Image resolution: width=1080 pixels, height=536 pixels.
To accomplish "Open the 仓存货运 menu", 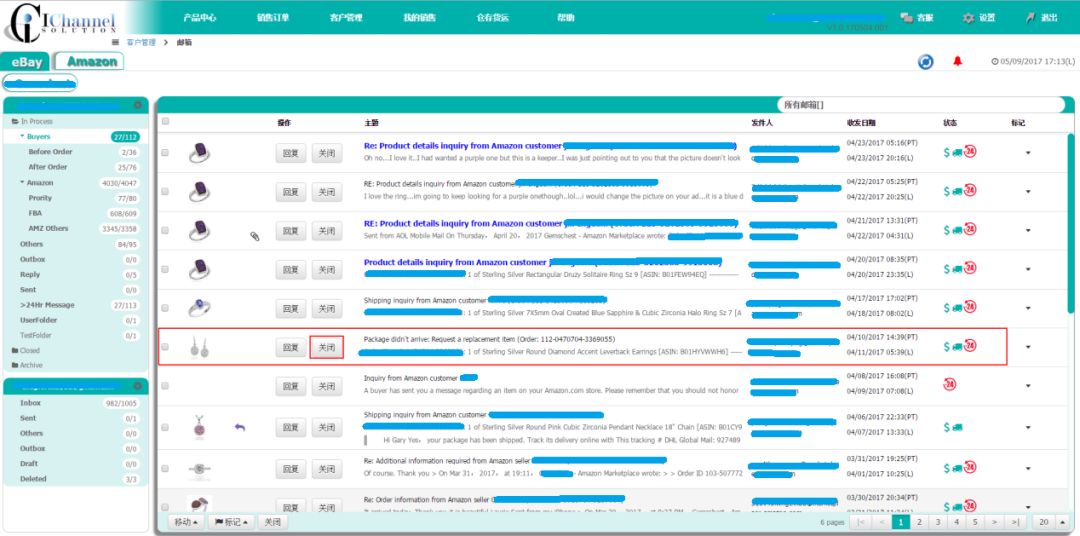I will (492, 18).
